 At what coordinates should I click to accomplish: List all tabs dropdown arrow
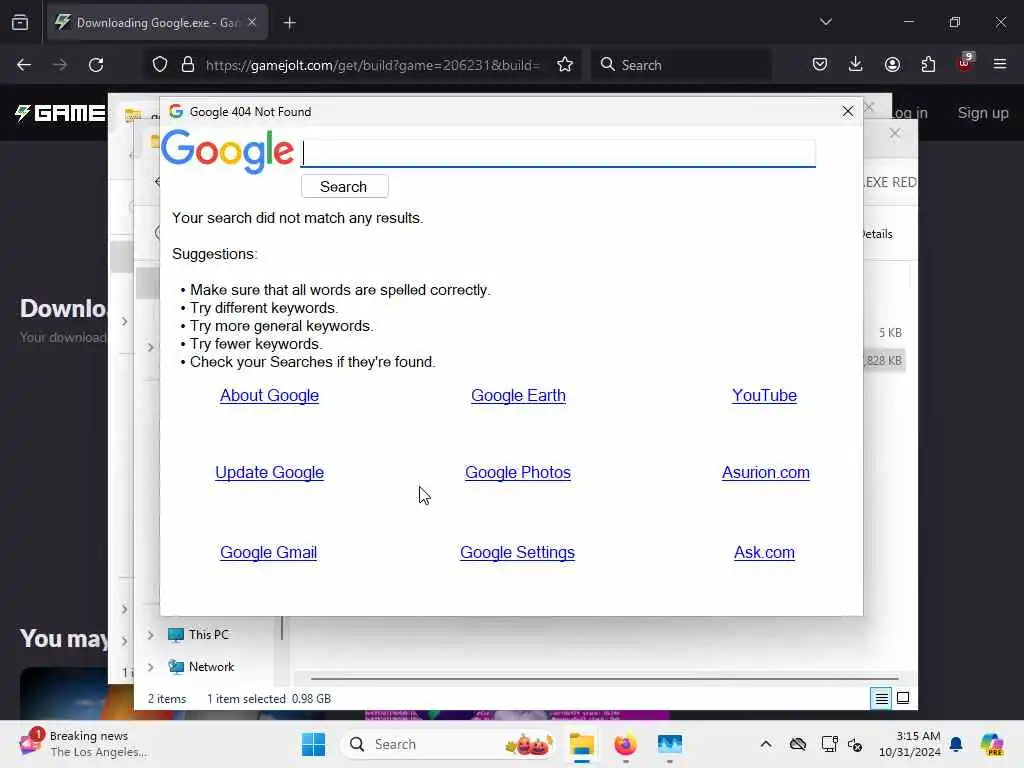(x=826, y=22)
